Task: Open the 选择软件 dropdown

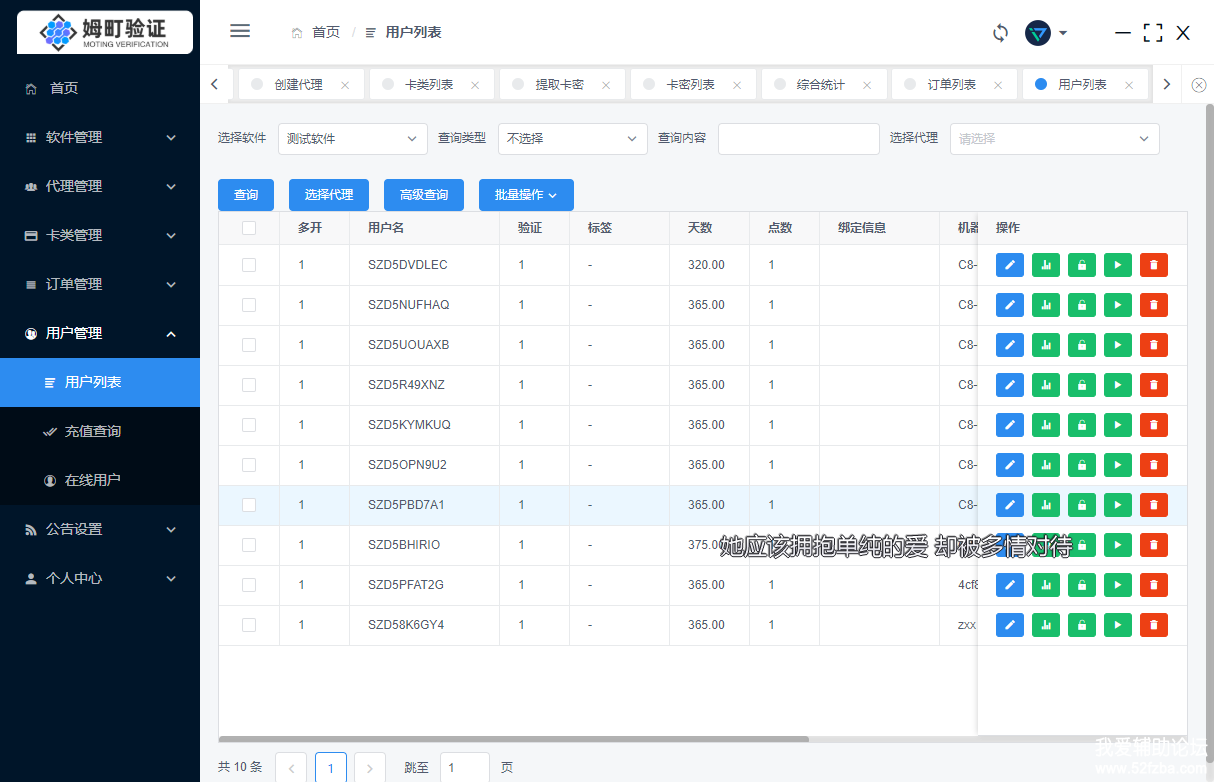Action: pos(352,139)
